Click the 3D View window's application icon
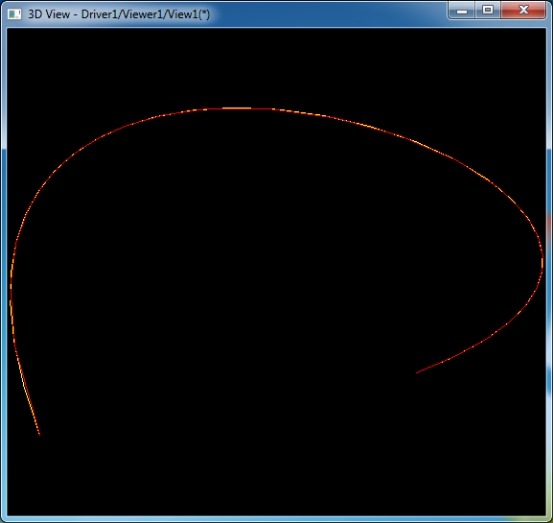 pos(14,14)
